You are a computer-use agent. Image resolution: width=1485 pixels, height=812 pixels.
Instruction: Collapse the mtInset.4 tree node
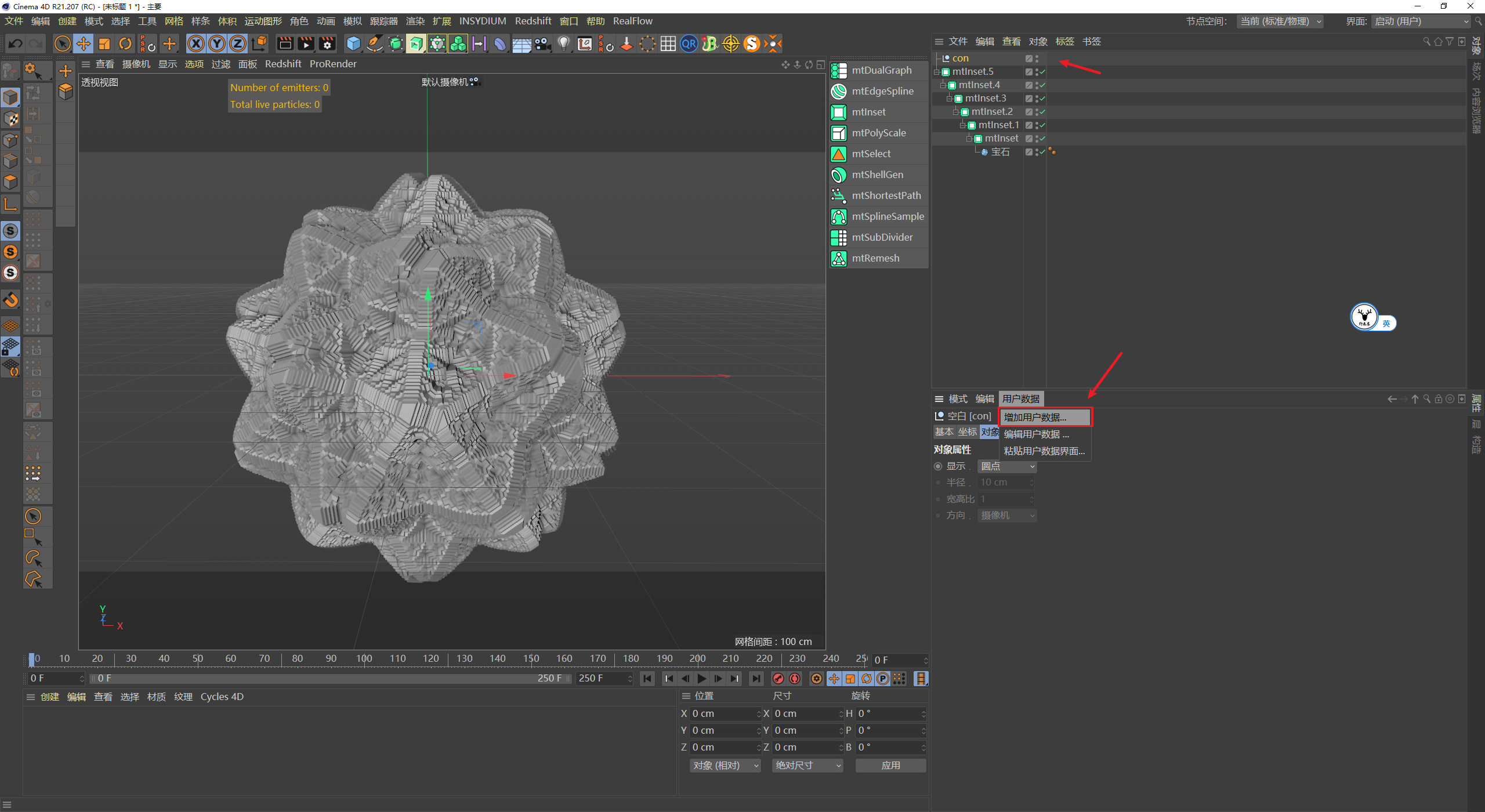(x=943, y=85)
